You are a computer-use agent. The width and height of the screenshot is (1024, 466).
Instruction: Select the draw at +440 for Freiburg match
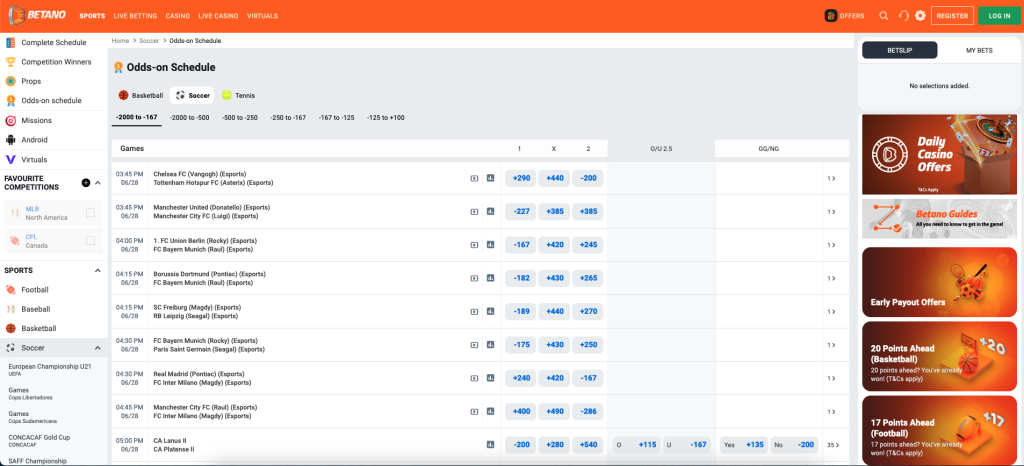554,311
